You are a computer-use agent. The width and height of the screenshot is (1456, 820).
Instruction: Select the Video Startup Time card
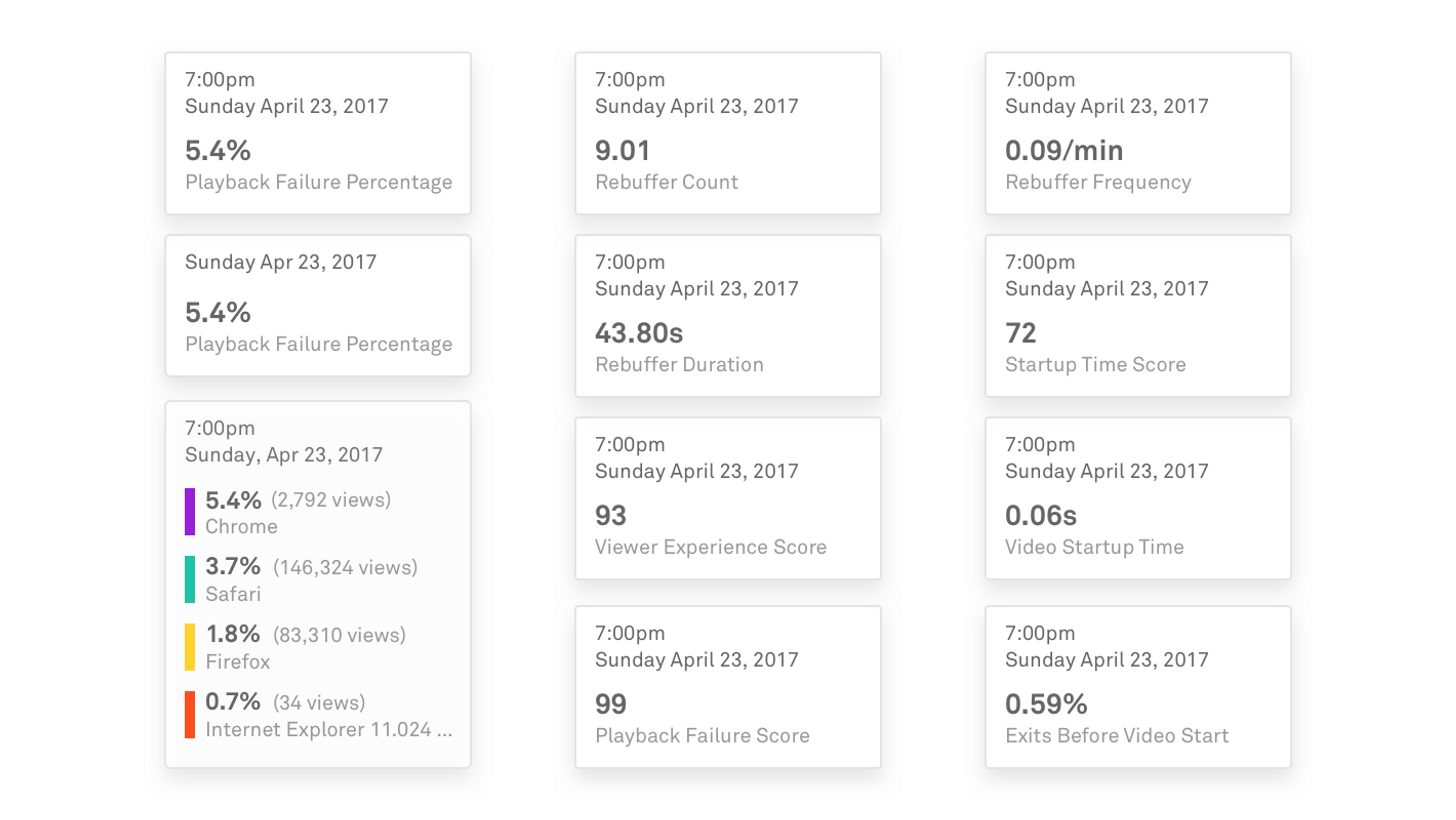[1138, 499]
